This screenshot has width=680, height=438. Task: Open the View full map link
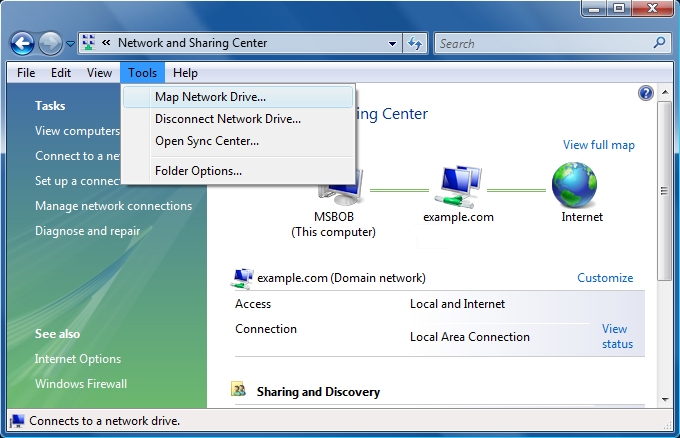[x=599, y=145]
